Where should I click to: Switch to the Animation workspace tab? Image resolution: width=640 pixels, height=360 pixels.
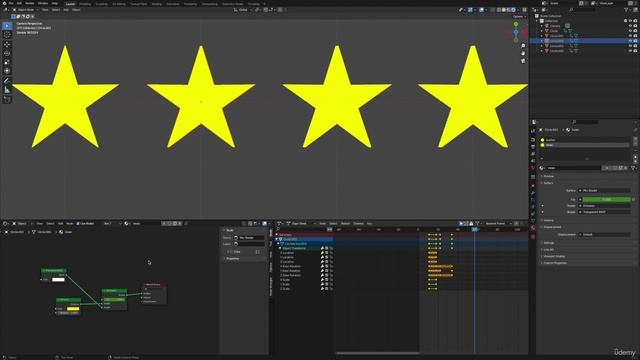pos(173,4)
